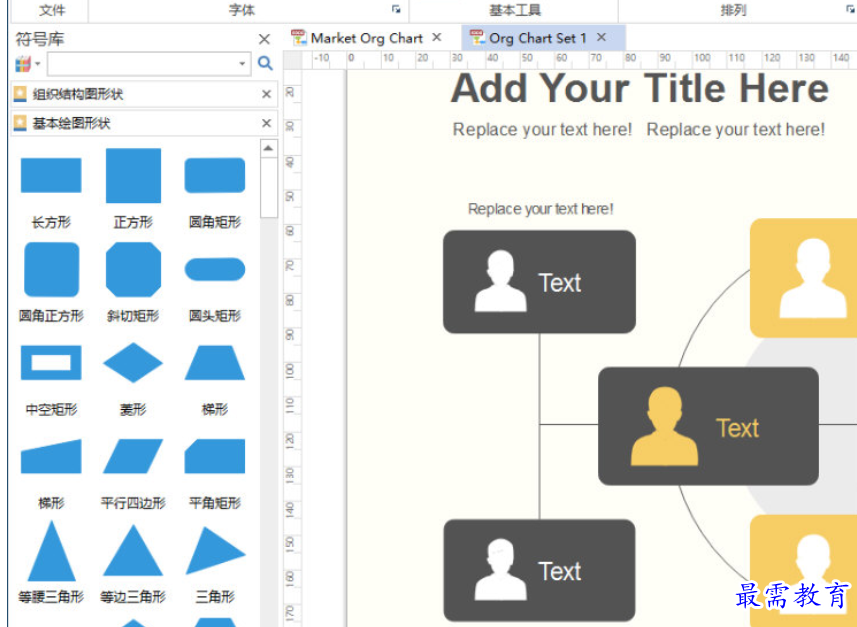Image resolution: width=857 pixels, height=627 pixels.
Task: Expand the symbol search dropdown arrow
Action: click(242, 63)
